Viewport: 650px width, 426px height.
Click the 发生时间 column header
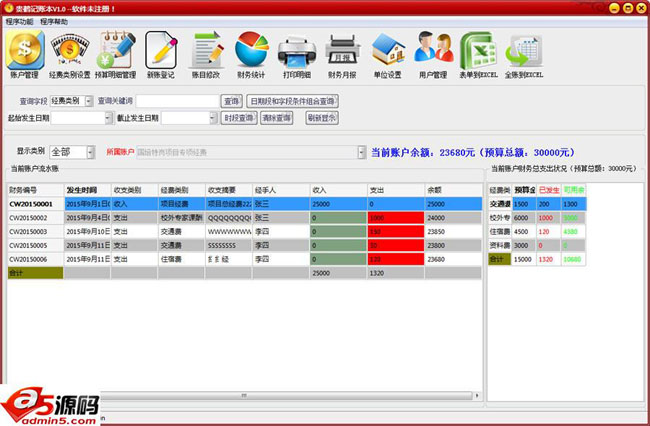[87, 190]
